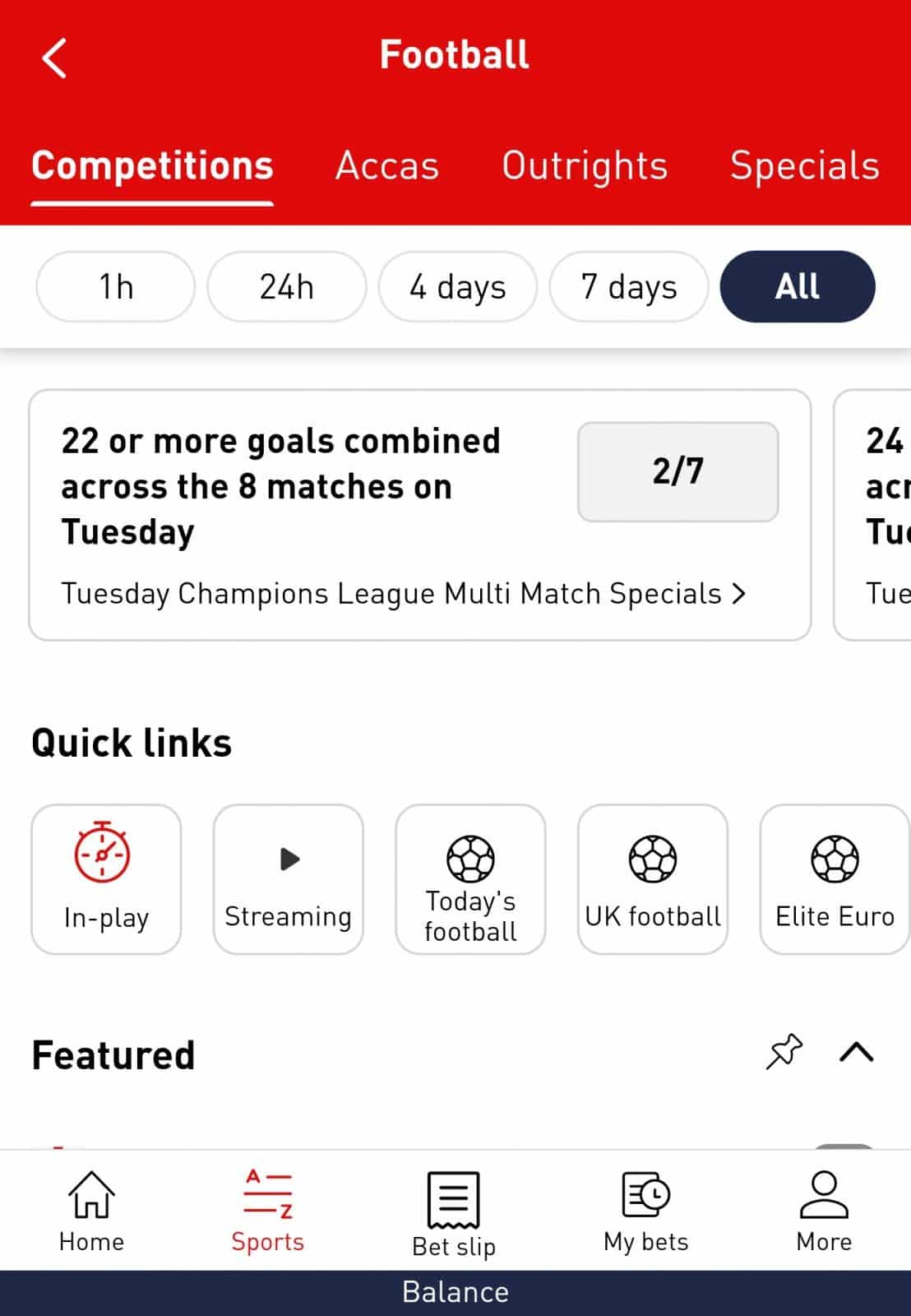This screenshot has width=911, height=1316.
Task: Open Tuesday Champions League Multi Match Specials
Action: (404, 594)
